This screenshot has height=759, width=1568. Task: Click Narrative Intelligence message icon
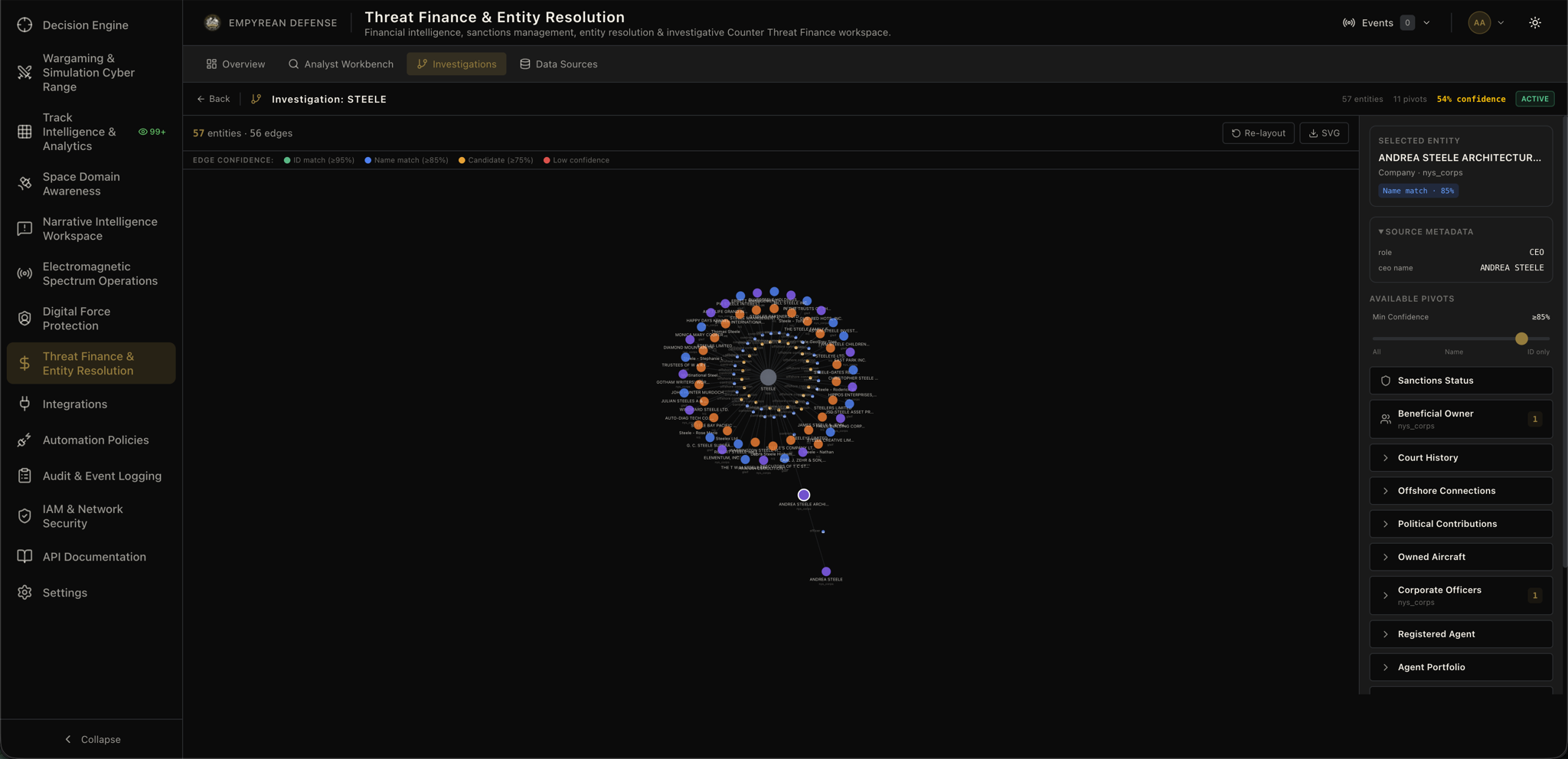[x=24, y=228]
